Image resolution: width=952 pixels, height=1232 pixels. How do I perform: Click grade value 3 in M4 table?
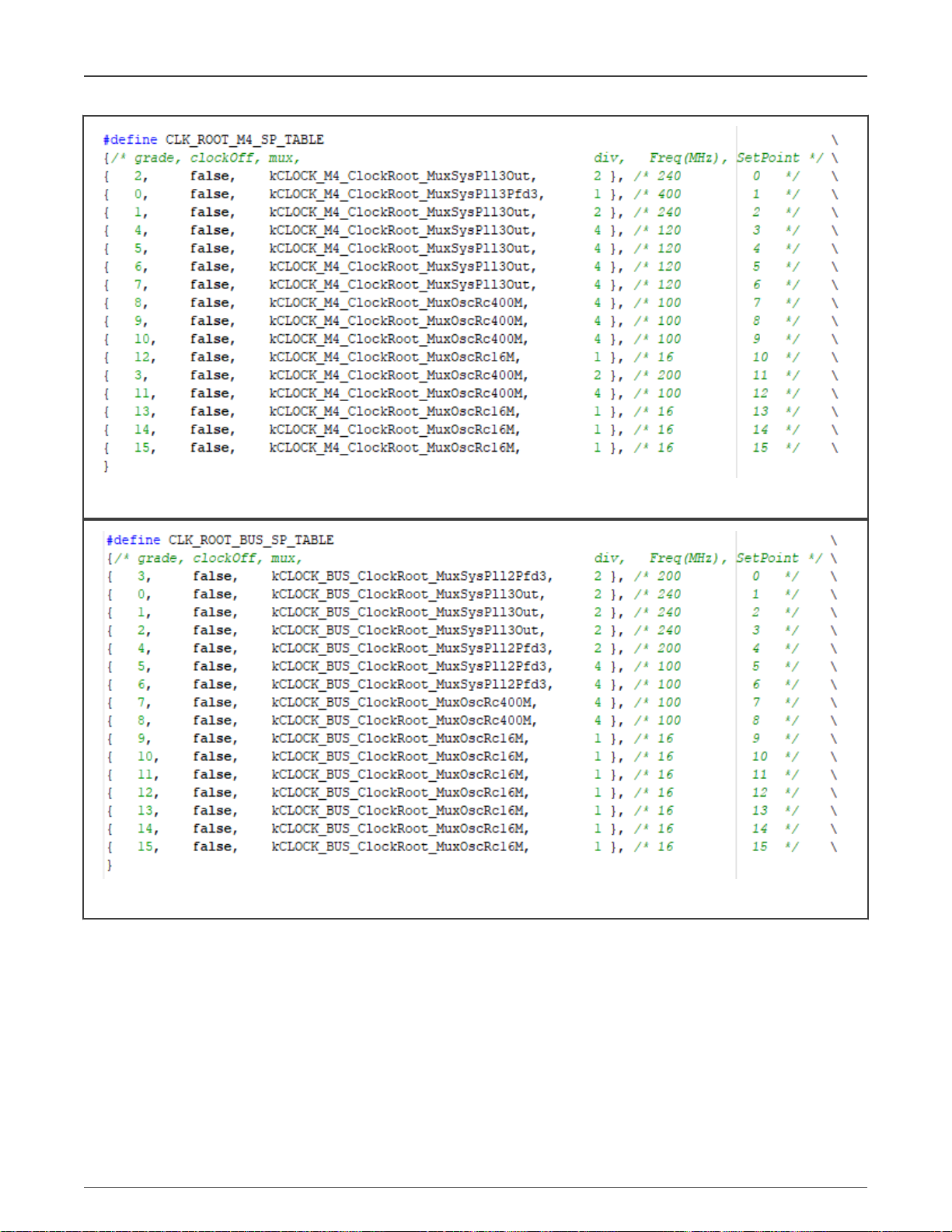[138, 375]
